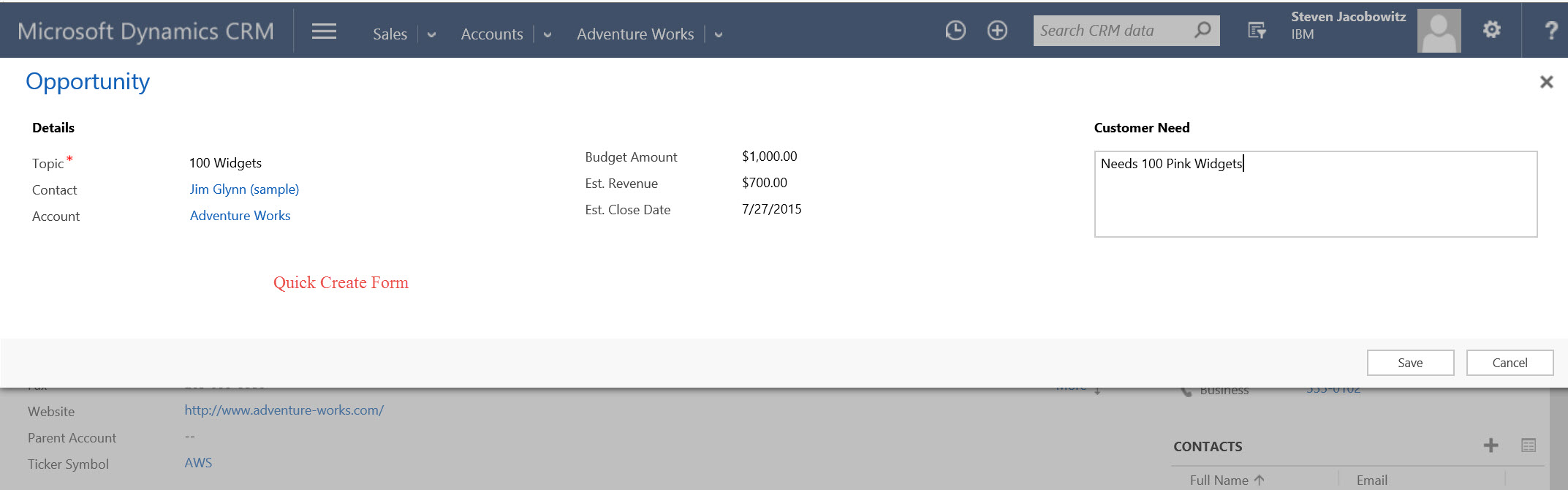Image resolution: width=1568 pixels, height=490 pixels.
Task: Click the user profile avatar
Action: (1439, 31)
